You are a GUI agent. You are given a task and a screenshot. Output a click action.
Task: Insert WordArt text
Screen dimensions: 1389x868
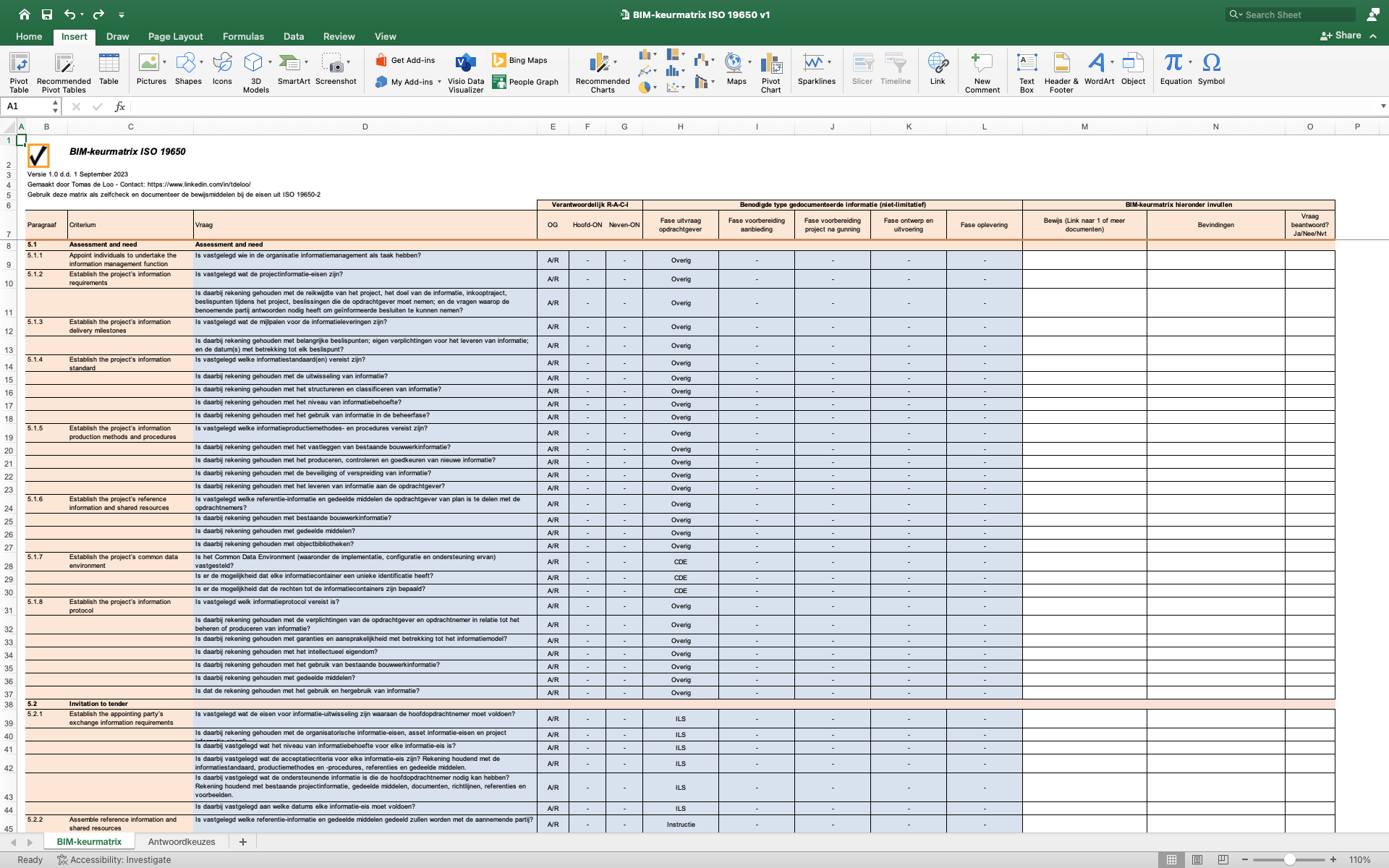point(1099,69)
